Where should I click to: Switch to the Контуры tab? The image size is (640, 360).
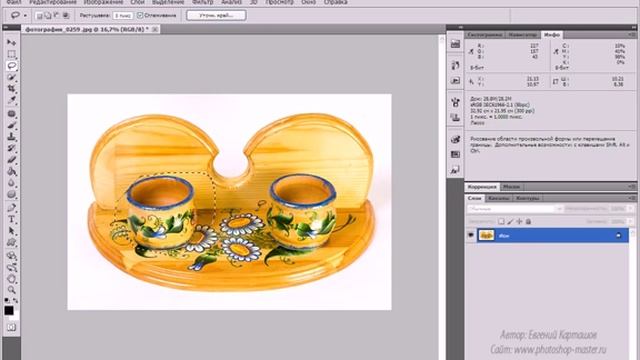527,198
